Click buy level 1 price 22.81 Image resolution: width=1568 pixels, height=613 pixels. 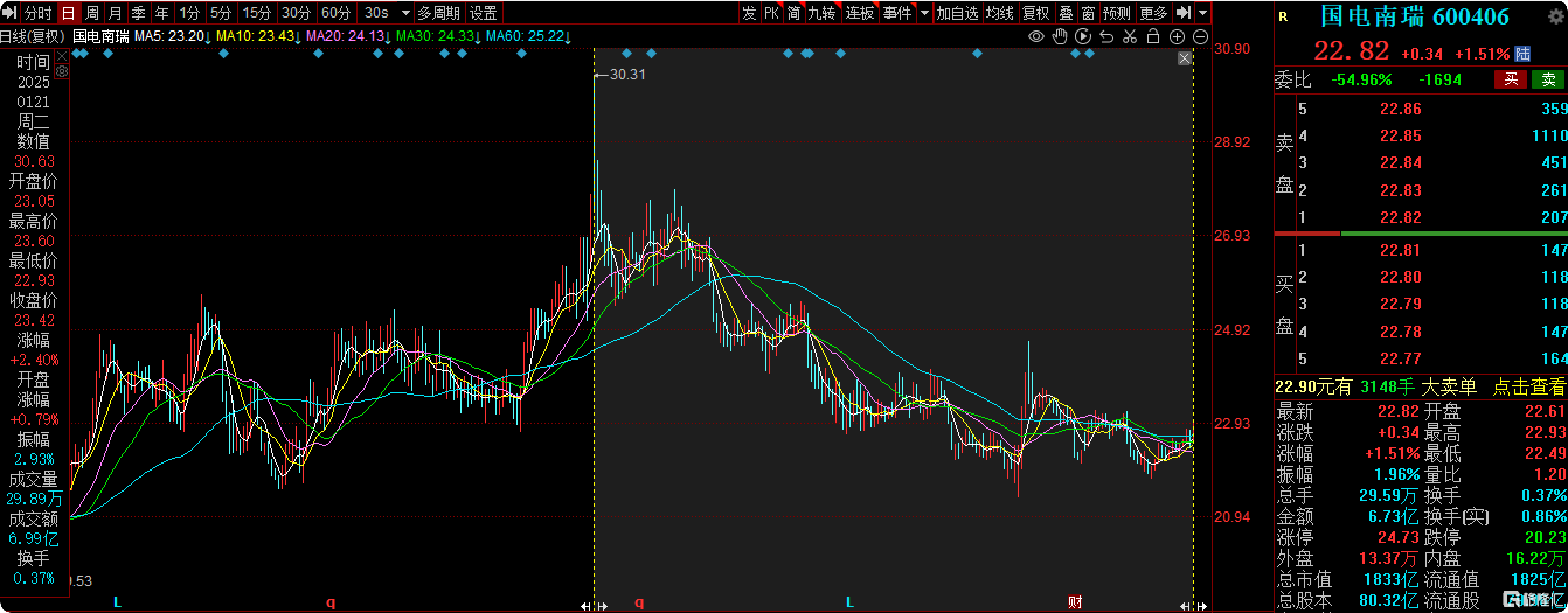[1400, 250]
